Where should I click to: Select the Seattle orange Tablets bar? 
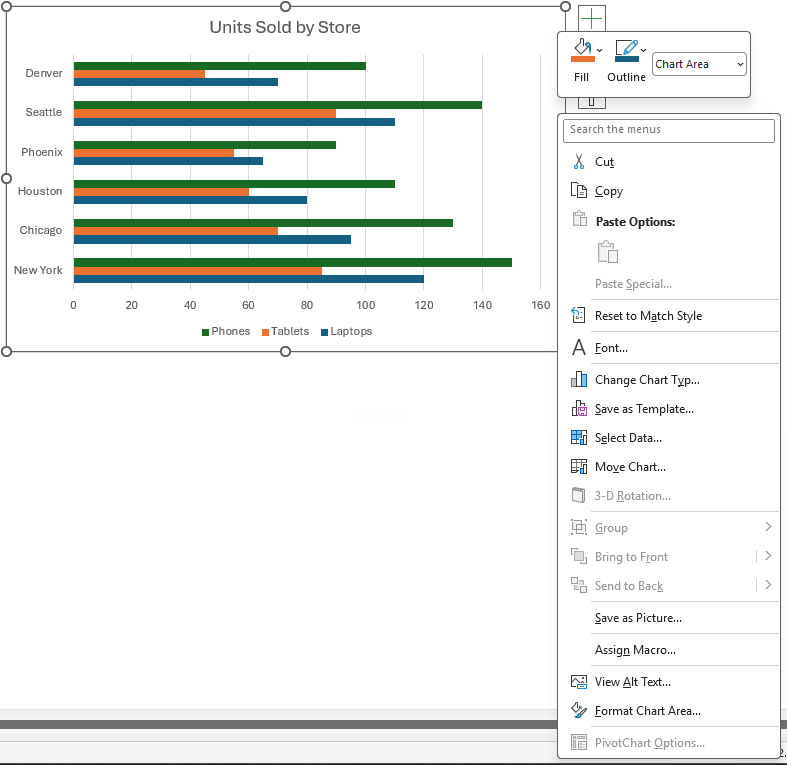(x=205, y=113)
